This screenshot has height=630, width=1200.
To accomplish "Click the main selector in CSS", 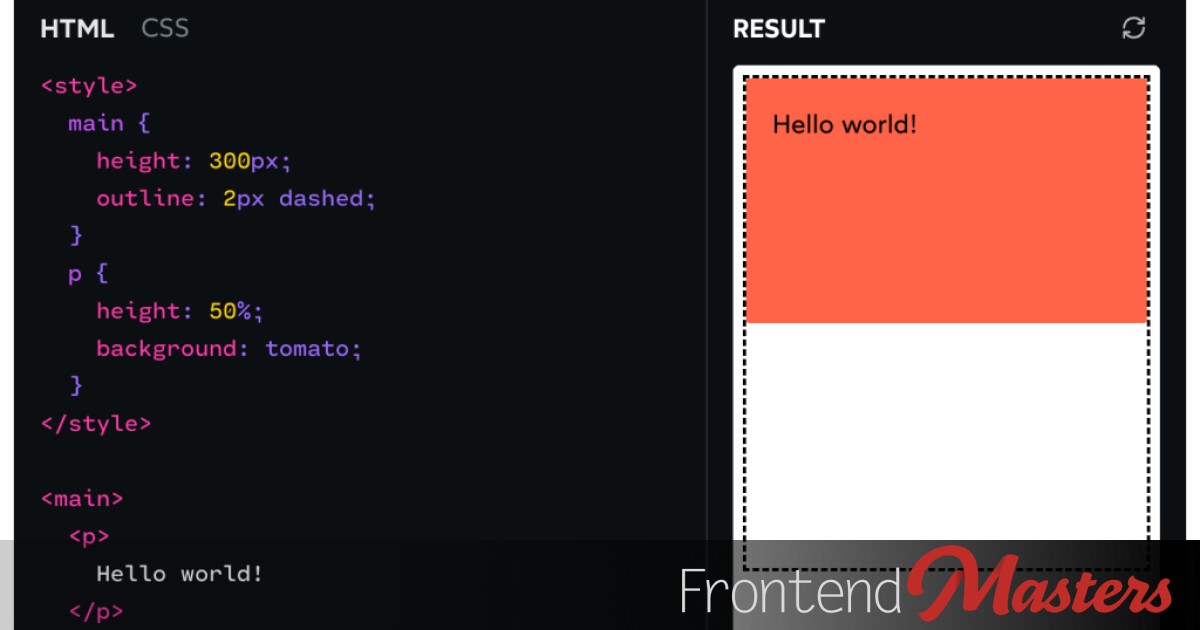I will [x=96, y=124].
